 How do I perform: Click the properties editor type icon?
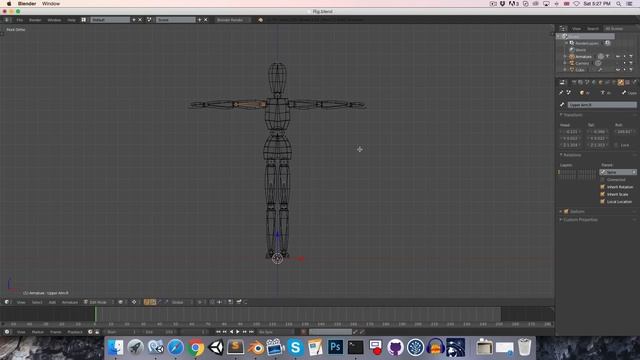[x=563, y=82]
